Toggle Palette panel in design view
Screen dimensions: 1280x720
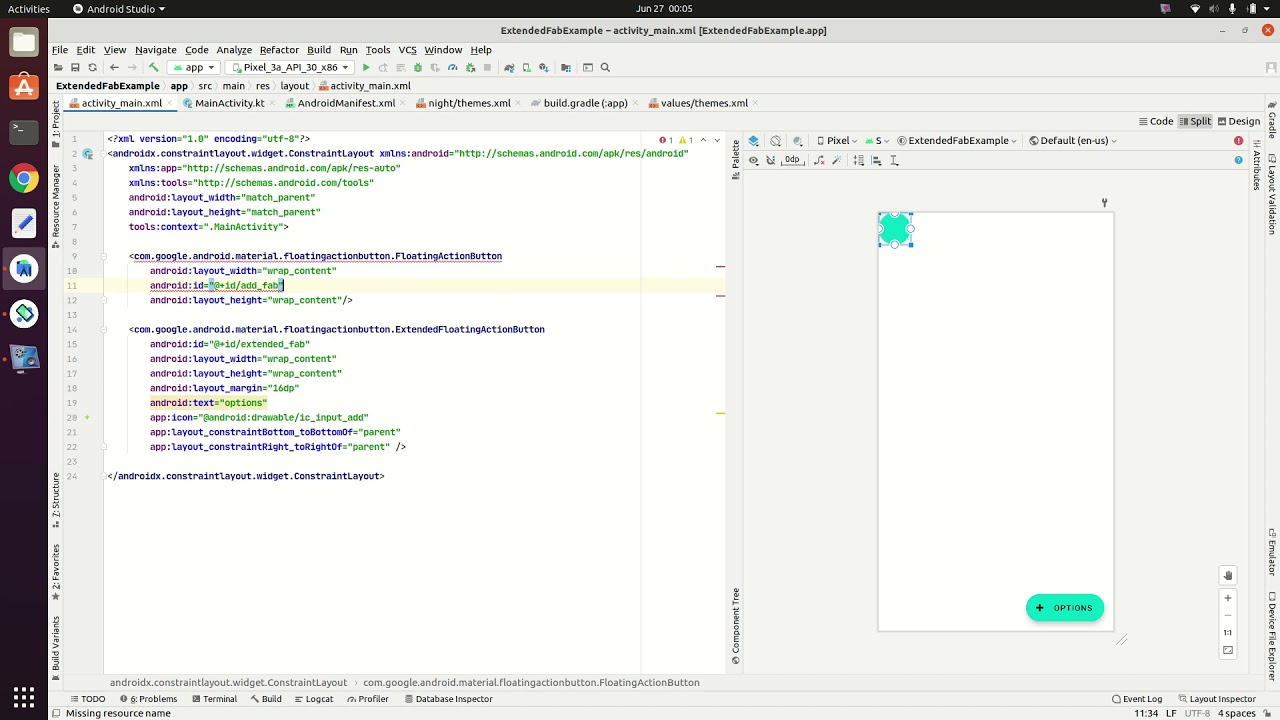[735, 159]
